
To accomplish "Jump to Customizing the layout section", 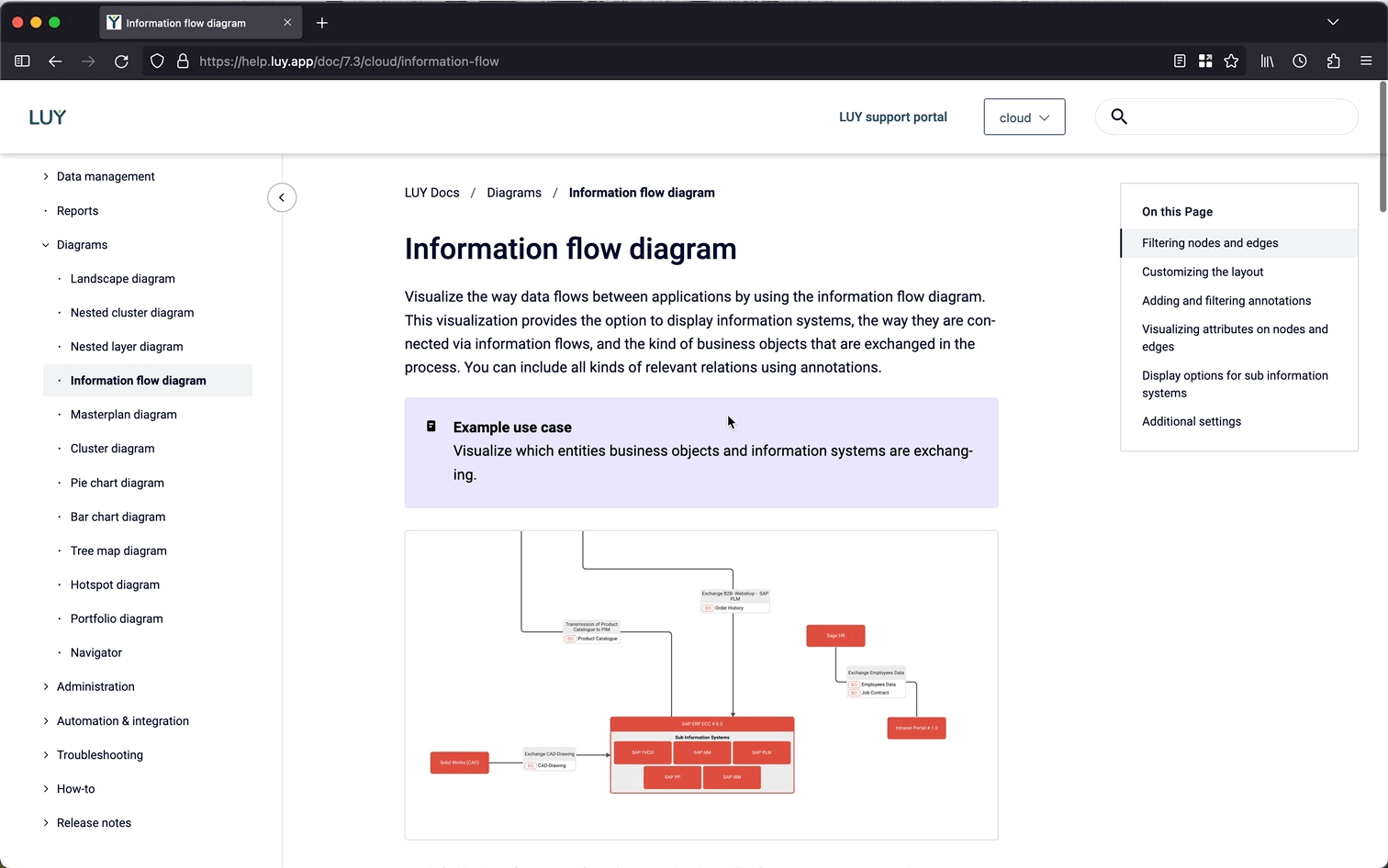I will [1202, 272].
